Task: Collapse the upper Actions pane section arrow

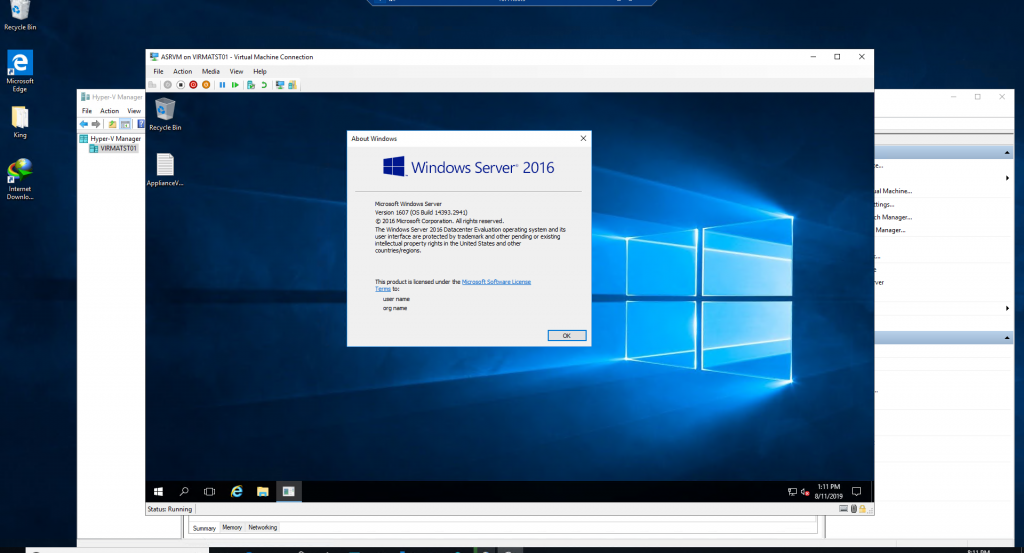Action: [x=1006, y=152]
